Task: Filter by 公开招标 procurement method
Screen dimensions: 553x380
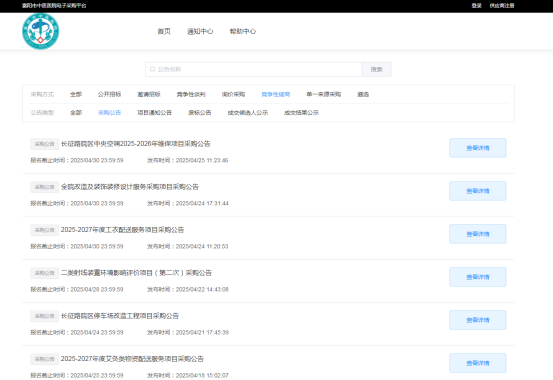Action: click(109, 94)
